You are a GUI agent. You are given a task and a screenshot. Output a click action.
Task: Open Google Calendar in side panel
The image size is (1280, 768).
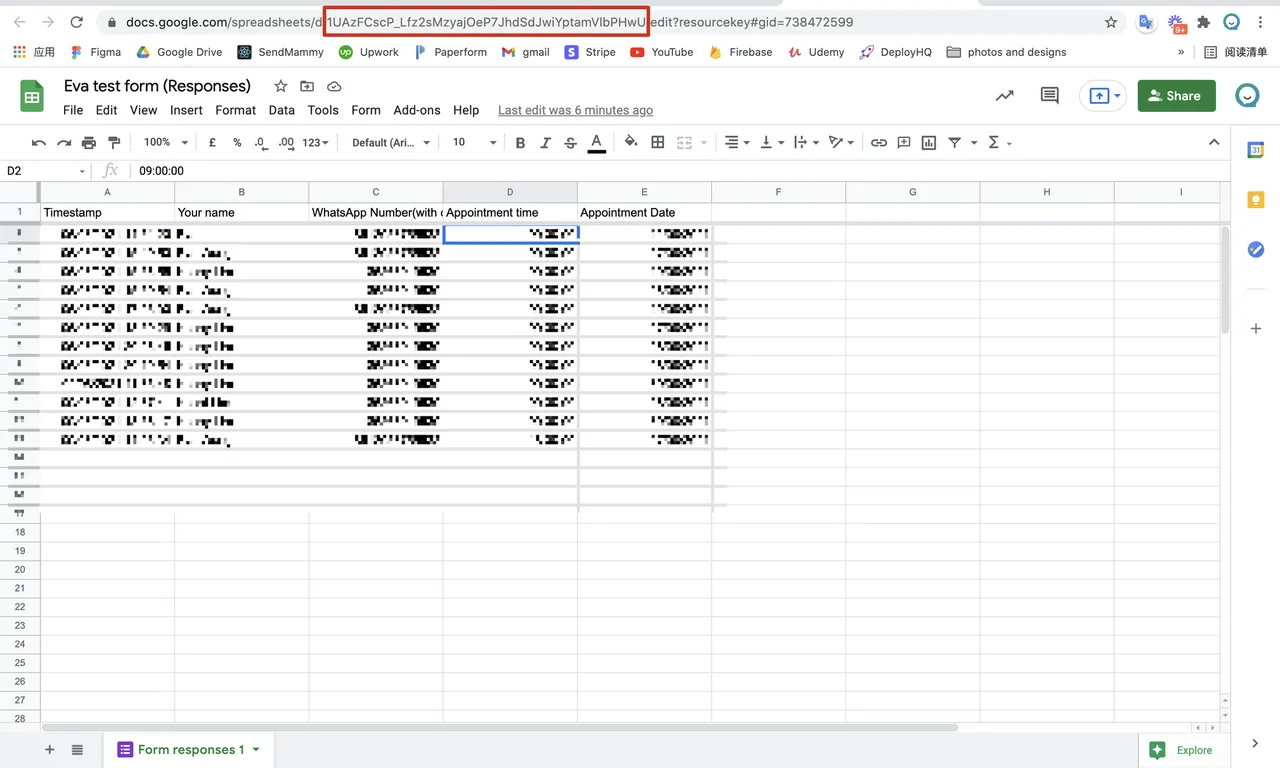coord(1256,150)
